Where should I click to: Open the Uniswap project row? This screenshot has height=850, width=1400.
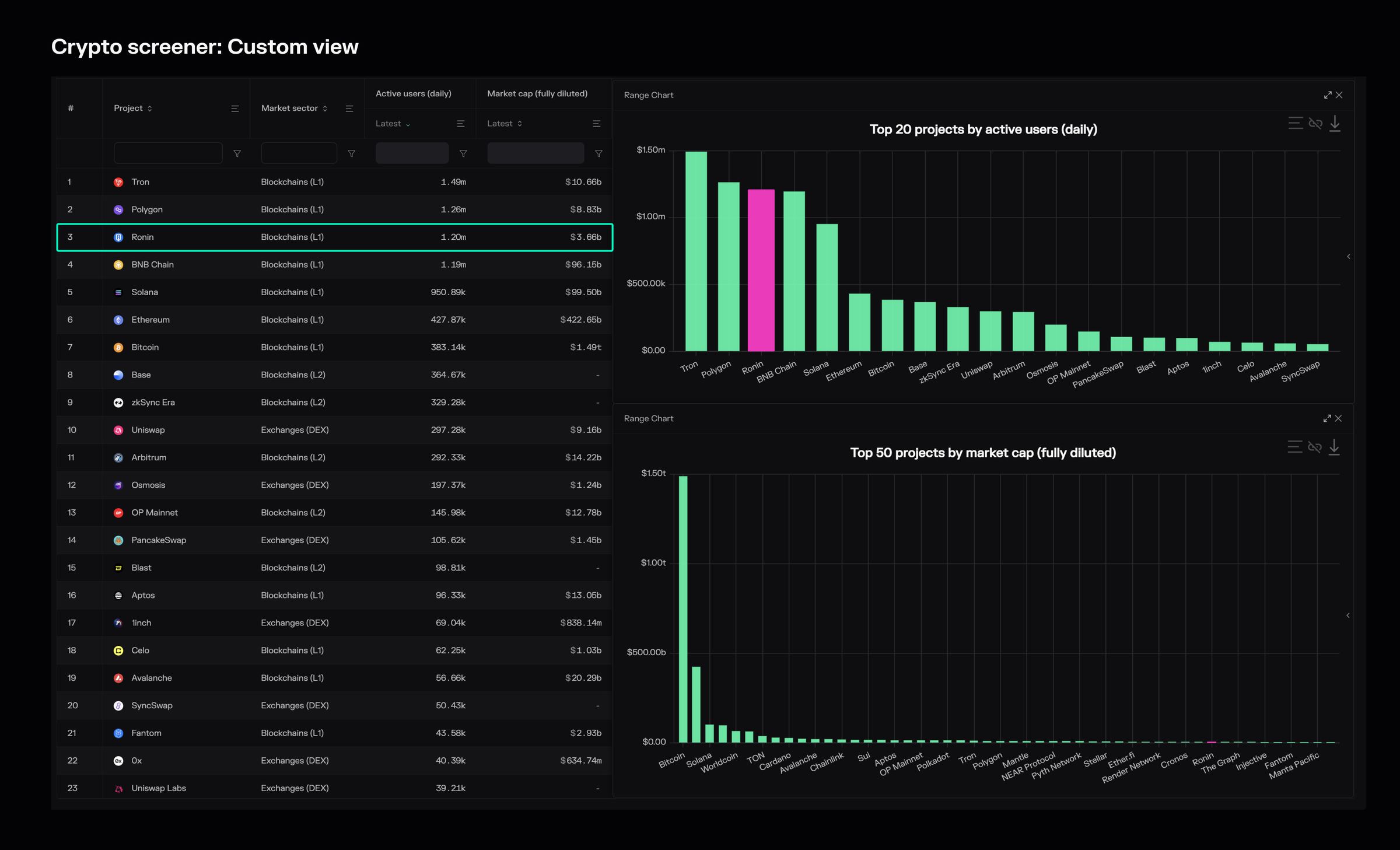(x=148, y=430)
